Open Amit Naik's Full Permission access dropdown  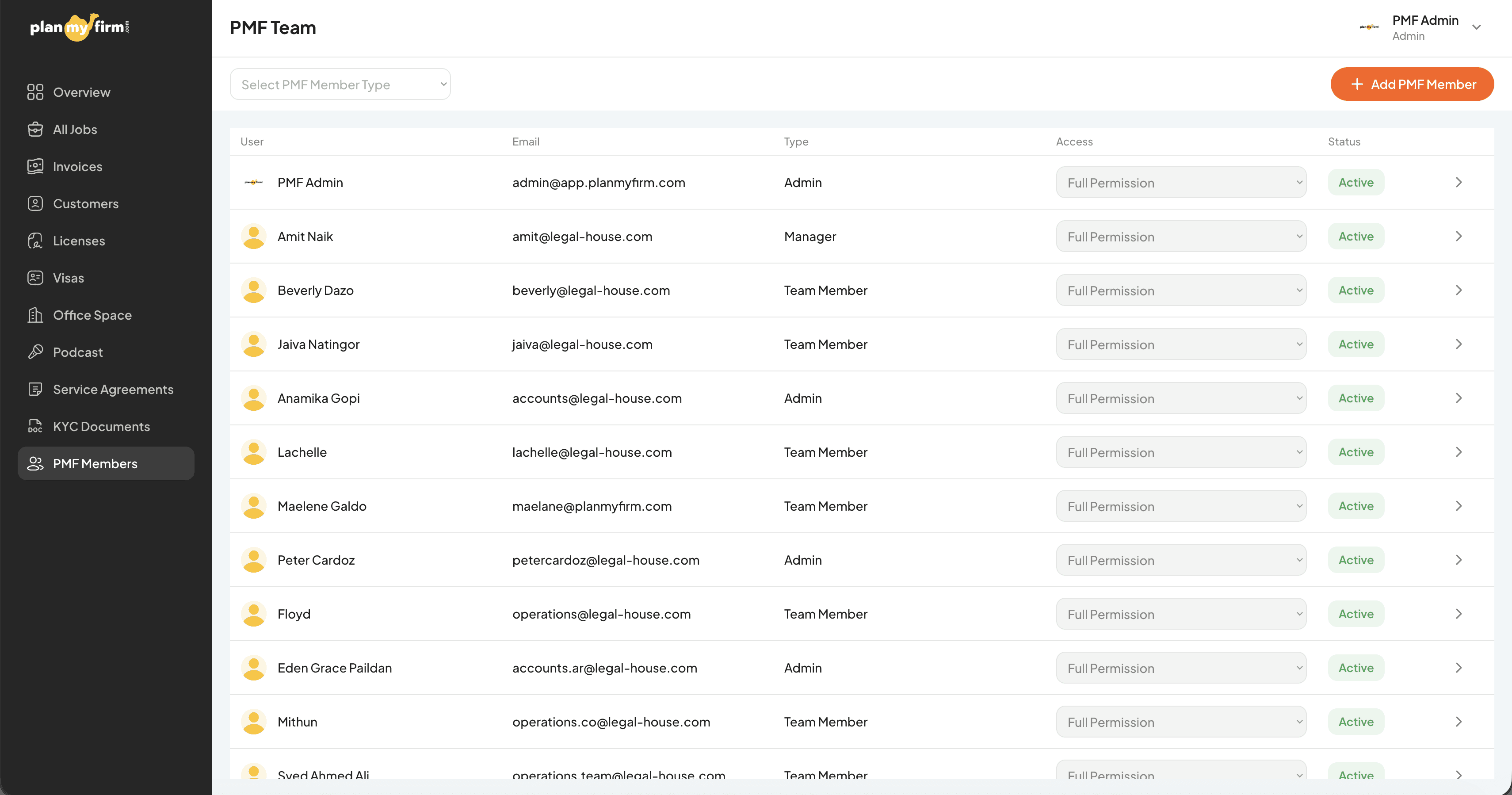[x=1180, y=237]
